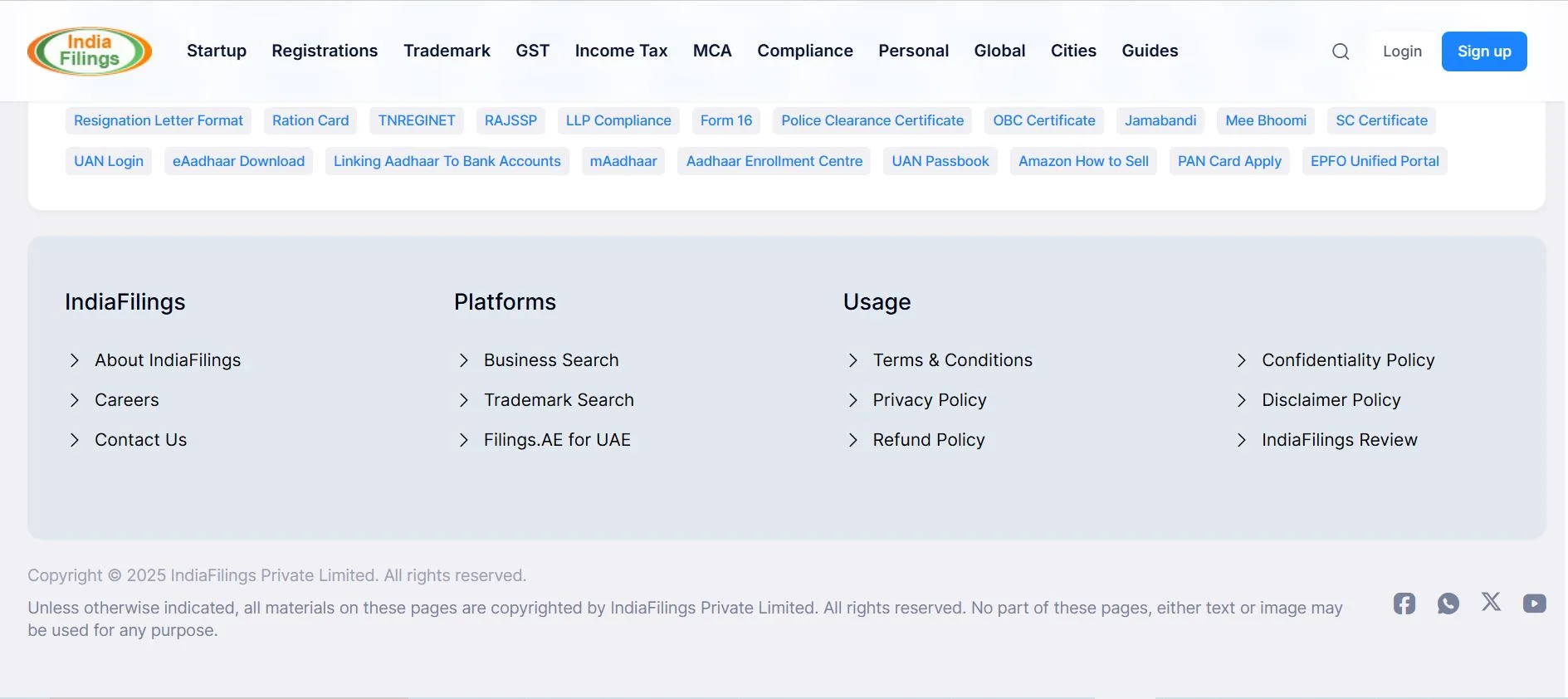The height and width of the screenshot is (699, 1568).
Task: Open the Facebook social icon
Action: 1404,604
